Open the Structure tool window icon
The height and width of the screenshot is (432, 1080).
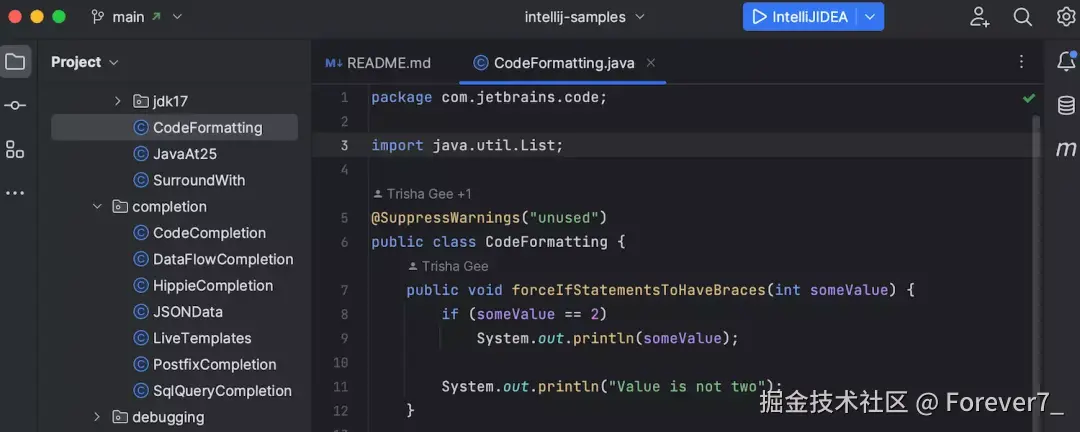15,150
